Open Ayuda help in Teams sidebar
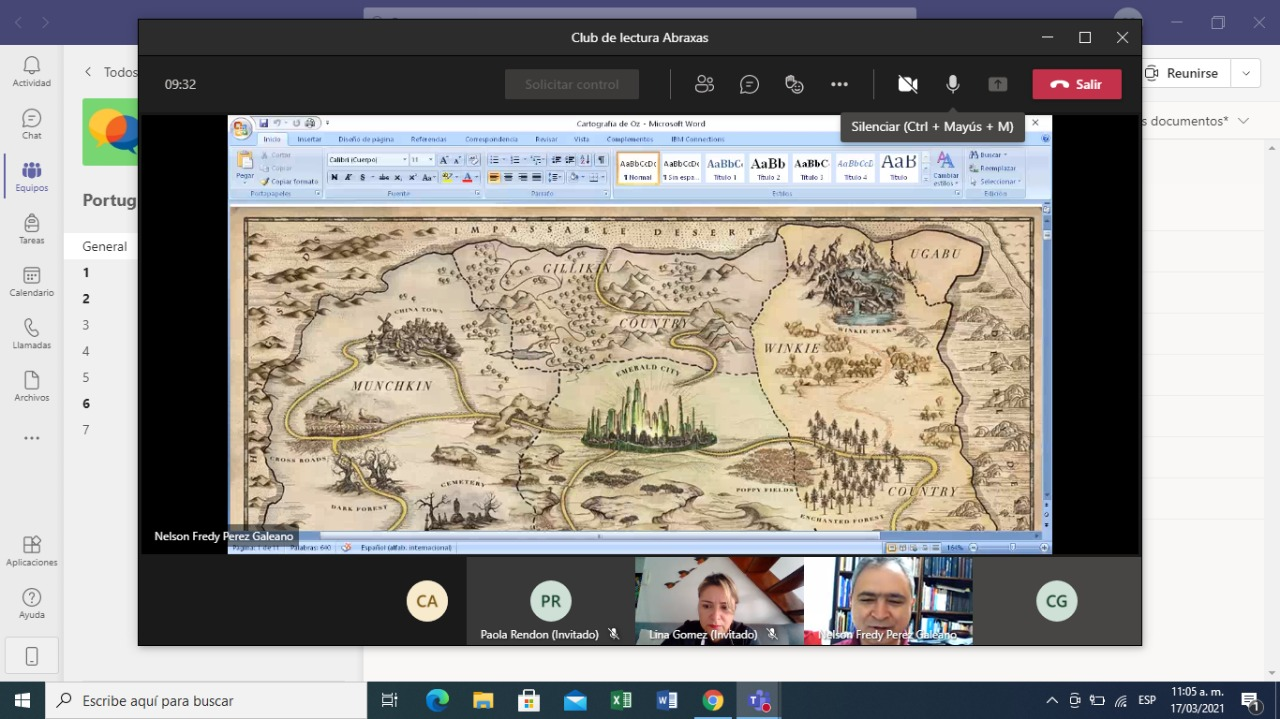Screen dimensions: 1280x719 [x=32, y=603]
